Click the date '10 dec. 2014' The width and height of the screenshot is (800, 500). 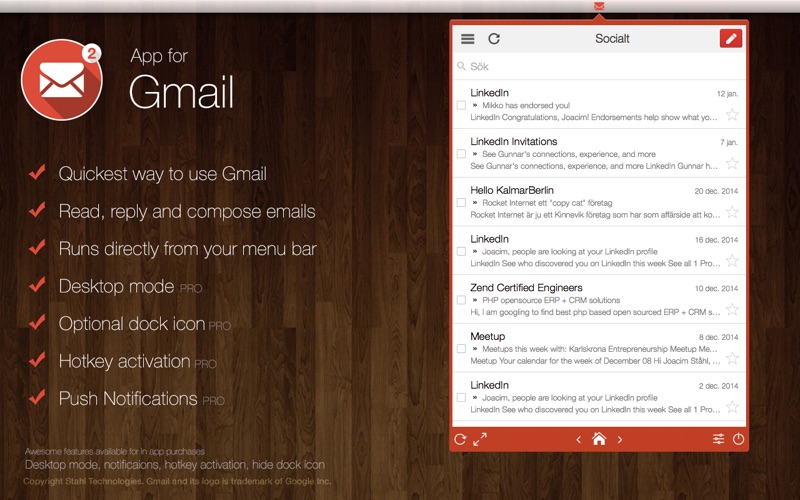716,289
